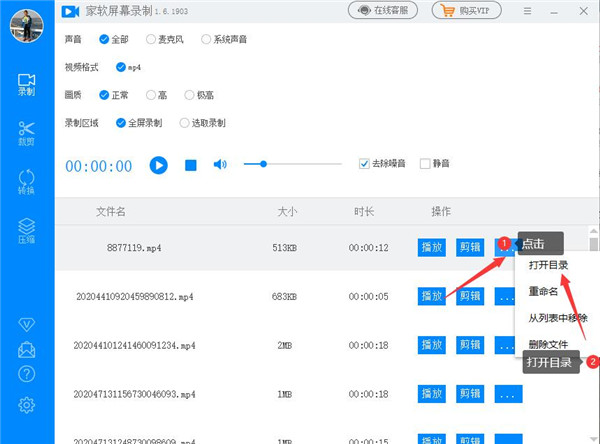Screen dimensions: 600x444
Task: Select 全屏录制 recording area
Action: tap(139, 123)
